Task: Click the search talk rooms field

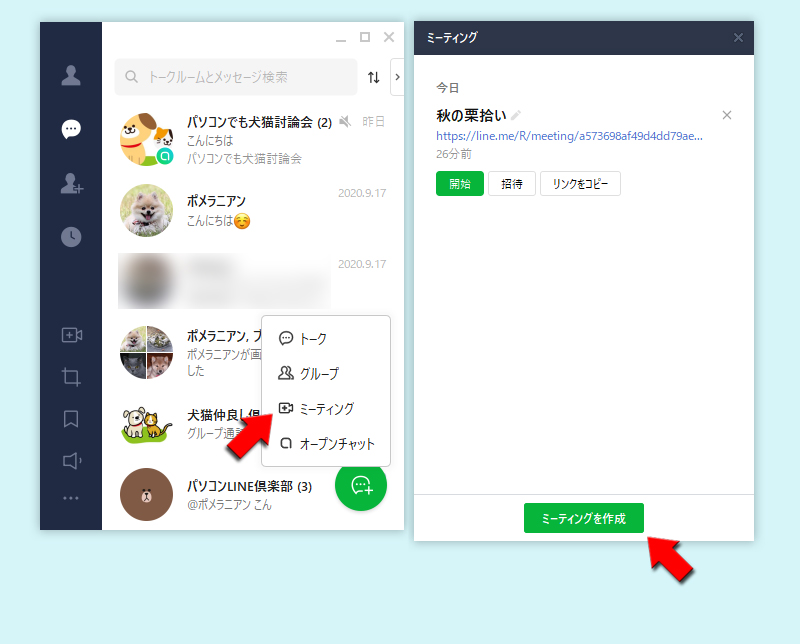Action: tap(236, 77)
